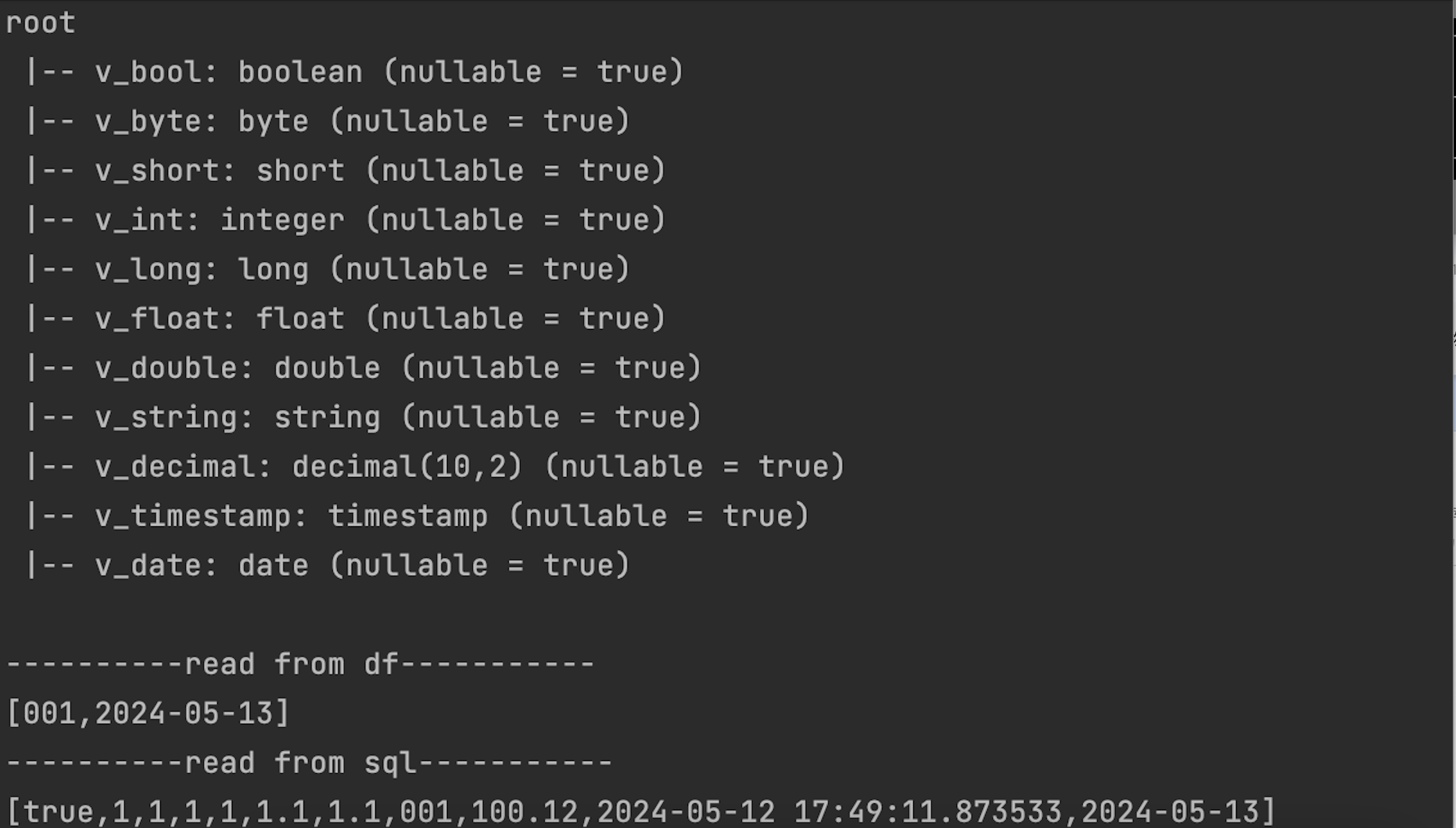The width and height of the screenshot is (1456, 828).
Task: Click "(nullable = true)" on the v_timestamp line
Action: click(x=659, y=517)
